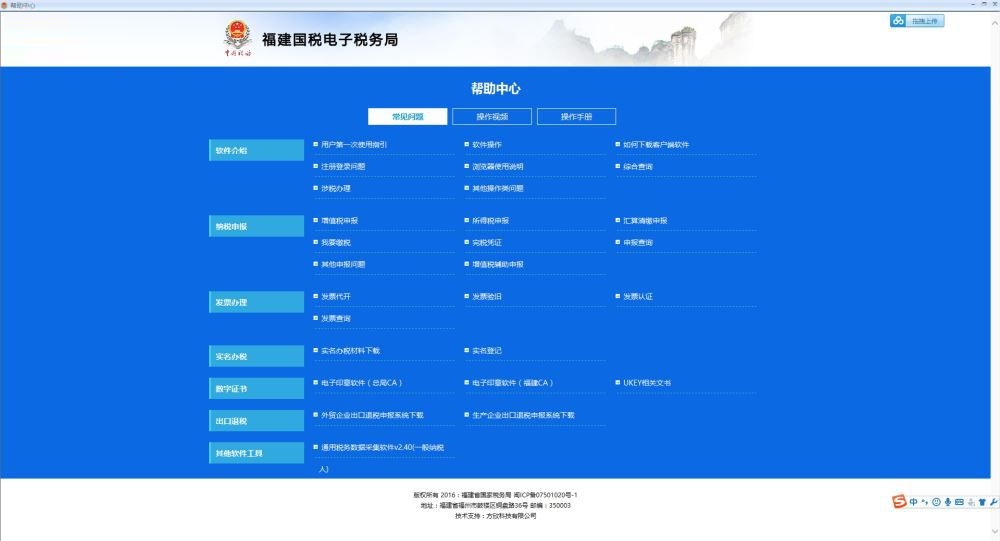The image size is (1000, 541).
Task: Open the 操作手册 tab
Action: click(x=577, y=117)
